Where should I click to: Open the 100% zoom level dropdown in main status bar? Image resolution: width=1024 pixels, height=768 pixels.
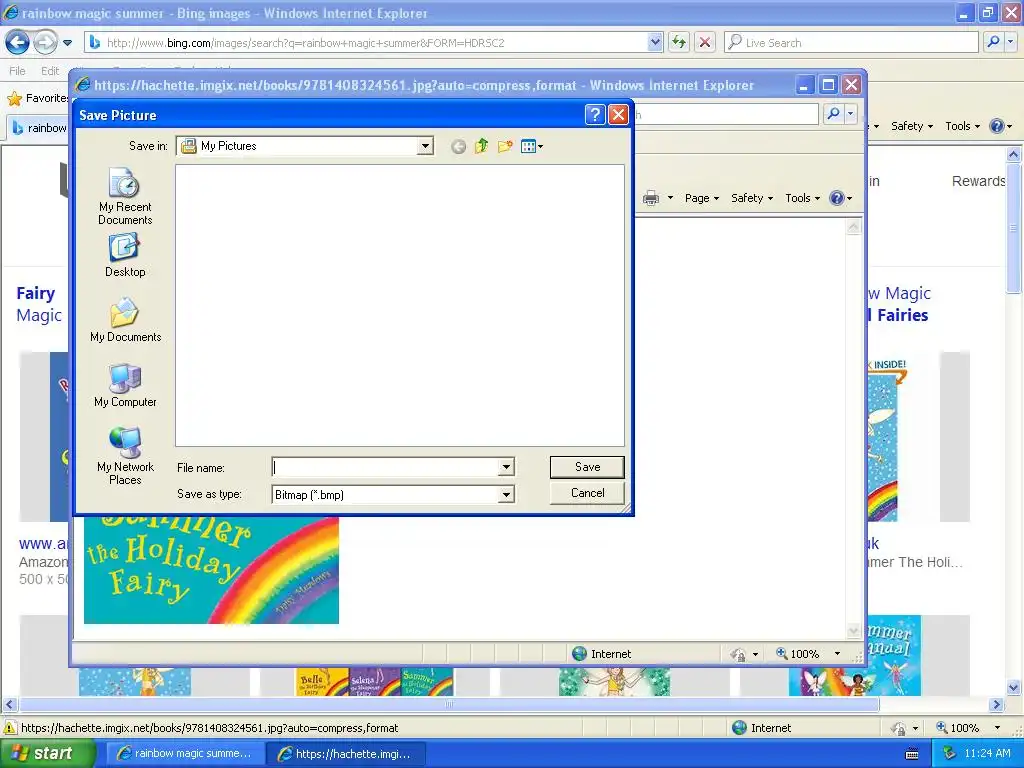[997, 728]
